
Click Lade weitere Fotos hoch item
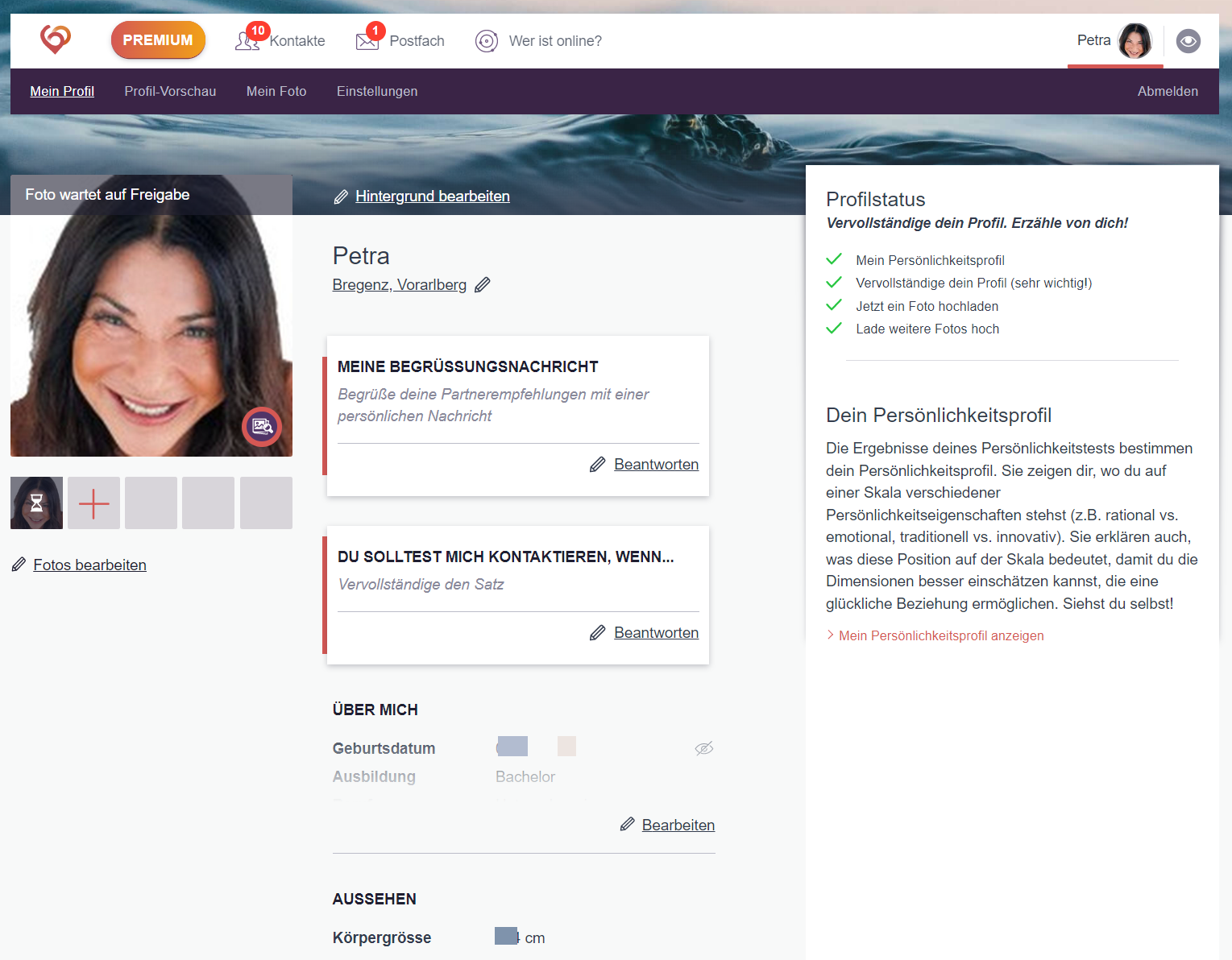(927, 329)
